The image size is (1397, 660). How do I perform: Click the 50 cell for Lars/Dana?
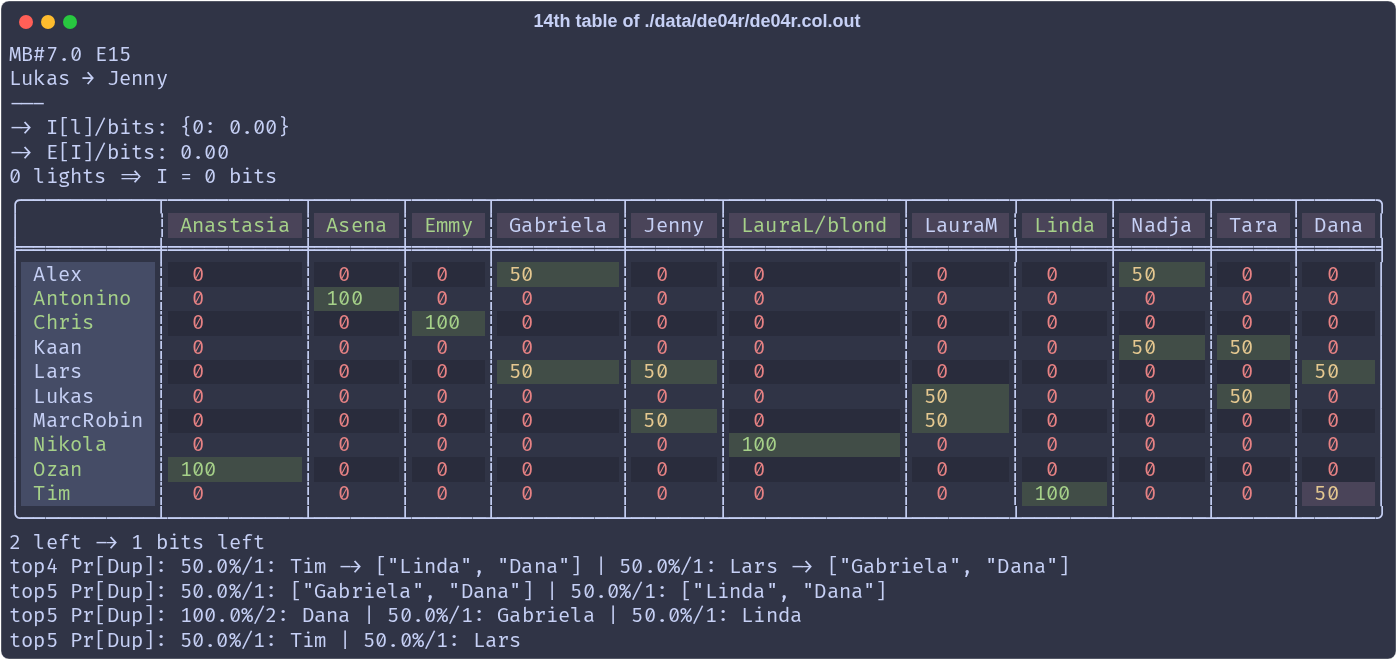point(1338,371)
